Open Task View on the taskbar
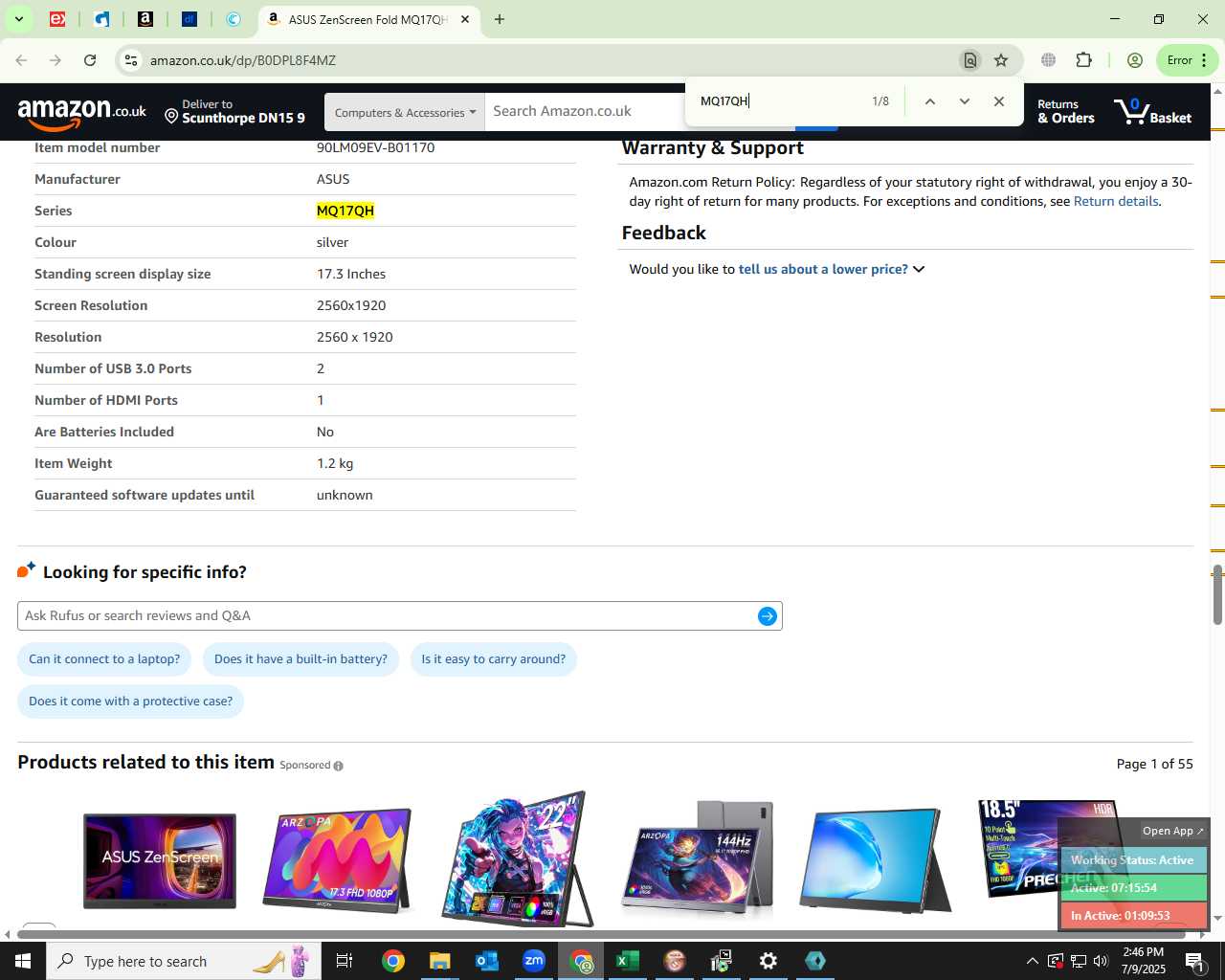 coord(345,961)
